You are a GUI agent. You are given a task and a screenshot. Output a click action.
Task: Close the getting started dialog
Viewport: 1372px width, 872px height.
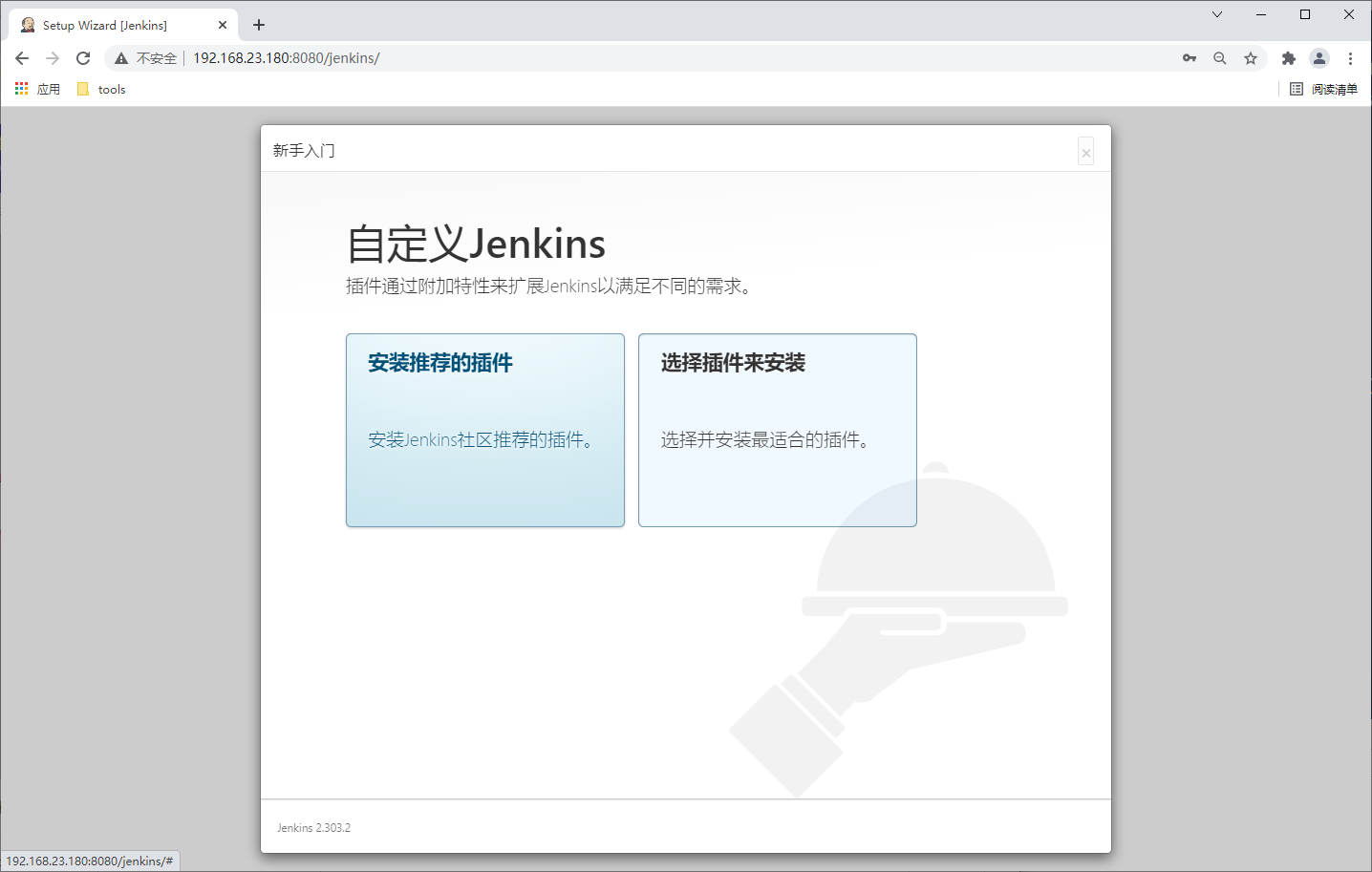(1085, 152)
